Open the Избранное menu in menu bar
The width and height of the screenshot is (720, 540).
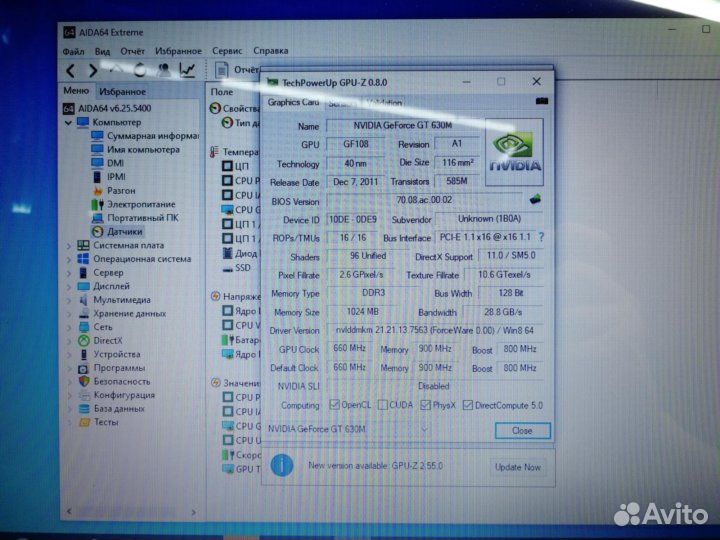178,51
